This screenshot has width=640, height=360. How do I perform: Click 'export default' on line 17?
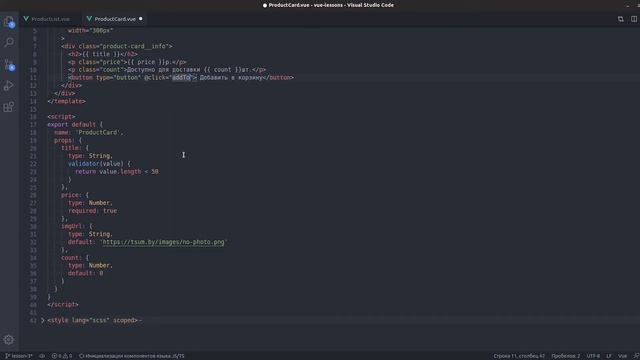point(71,124)
